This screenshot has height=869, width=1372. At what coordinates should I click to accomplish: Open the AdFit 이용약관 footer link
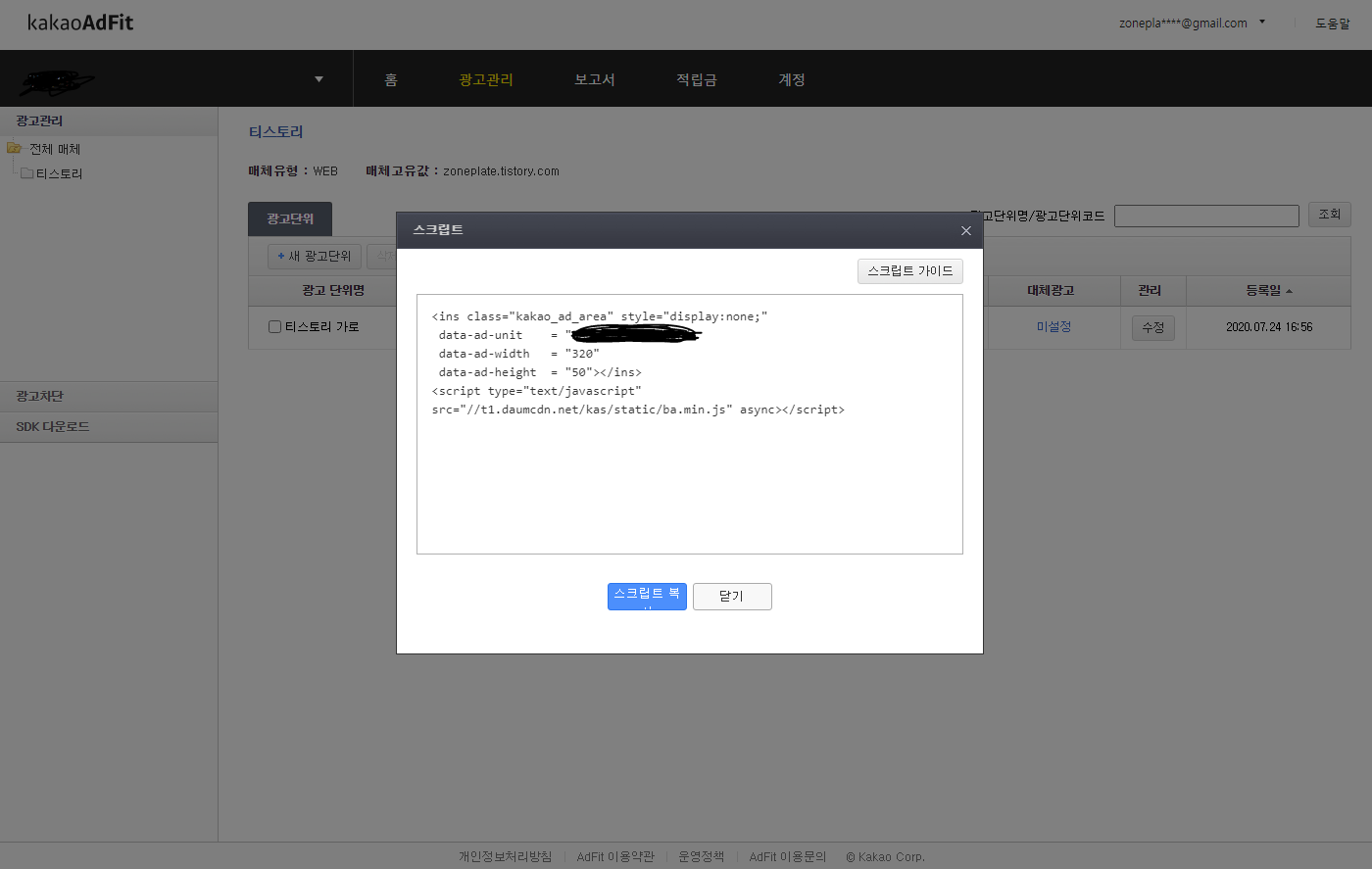(x=615, y=856)
